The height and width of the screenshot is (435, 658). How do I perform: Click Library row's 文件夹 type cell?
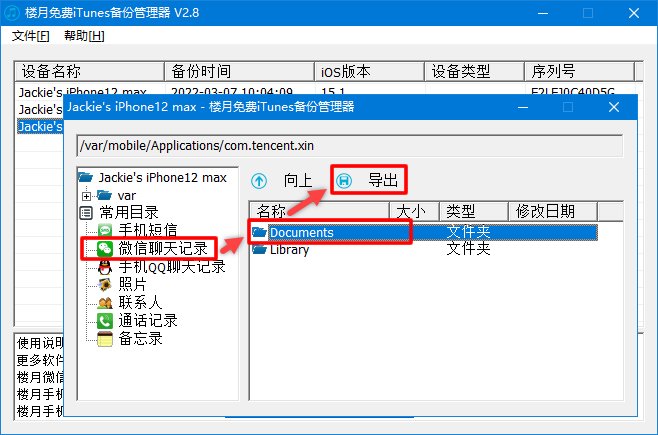click(x=468, y=249)
